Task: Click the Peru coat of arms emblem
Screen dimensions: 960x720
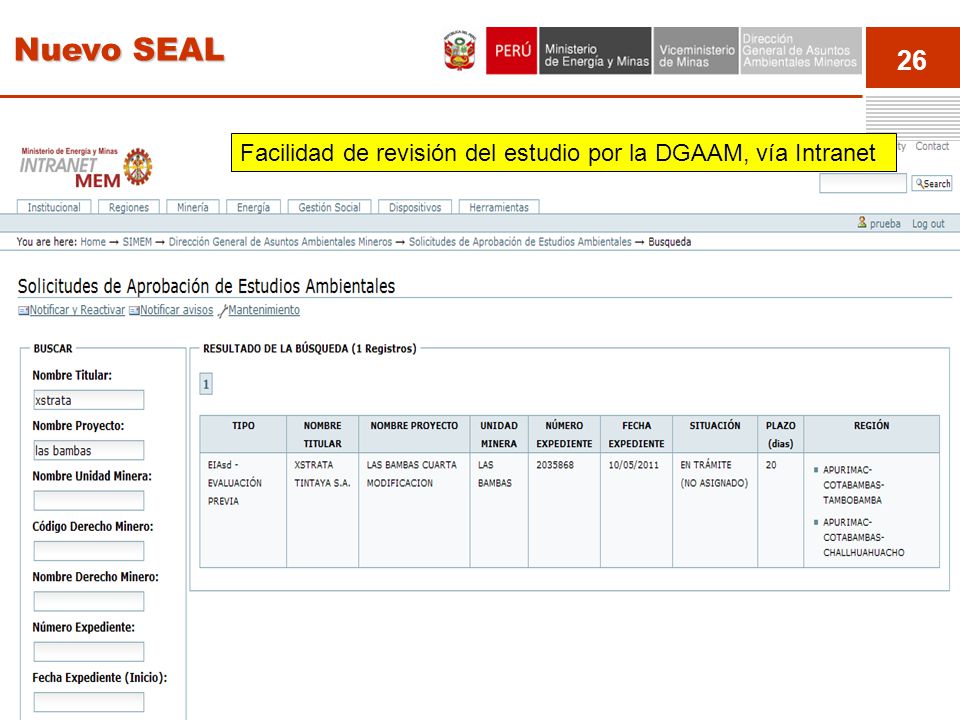Action: 460,50
